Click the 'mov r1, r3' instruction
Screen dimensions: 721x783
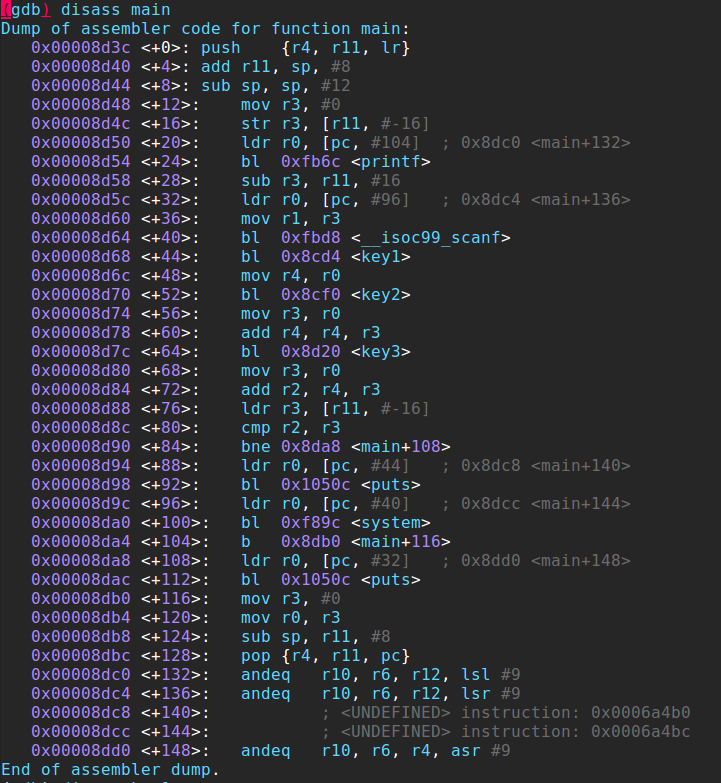291,218
